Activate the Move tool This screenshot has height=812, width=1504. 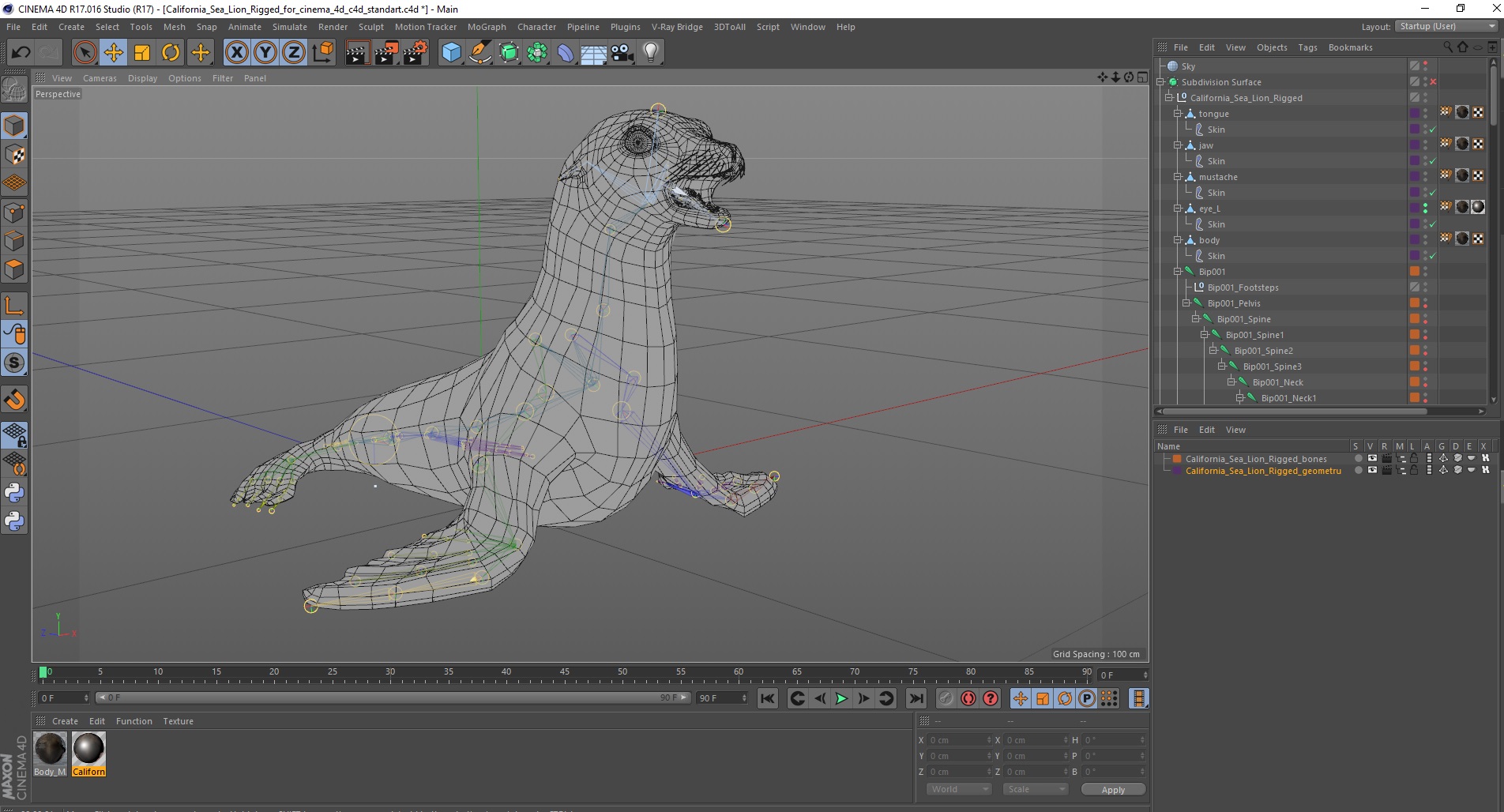pos(114,53)
